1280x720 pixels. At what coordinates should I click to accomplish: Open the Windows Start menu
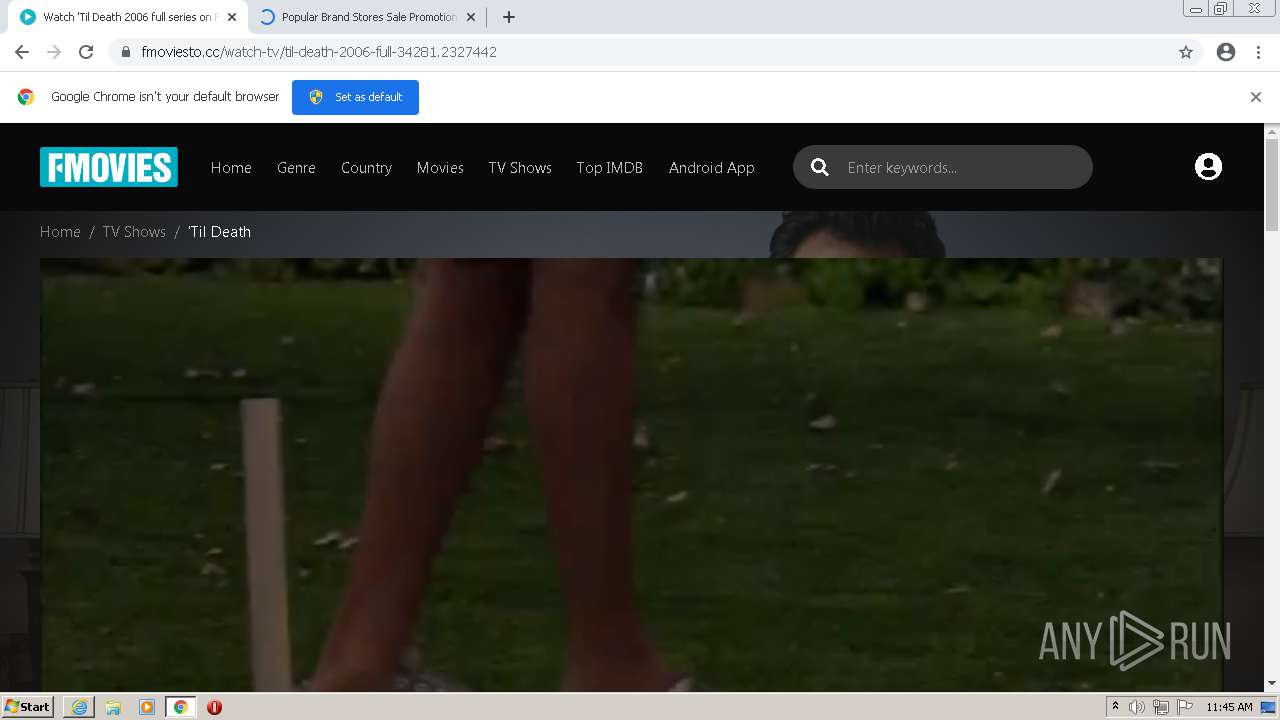27,707
